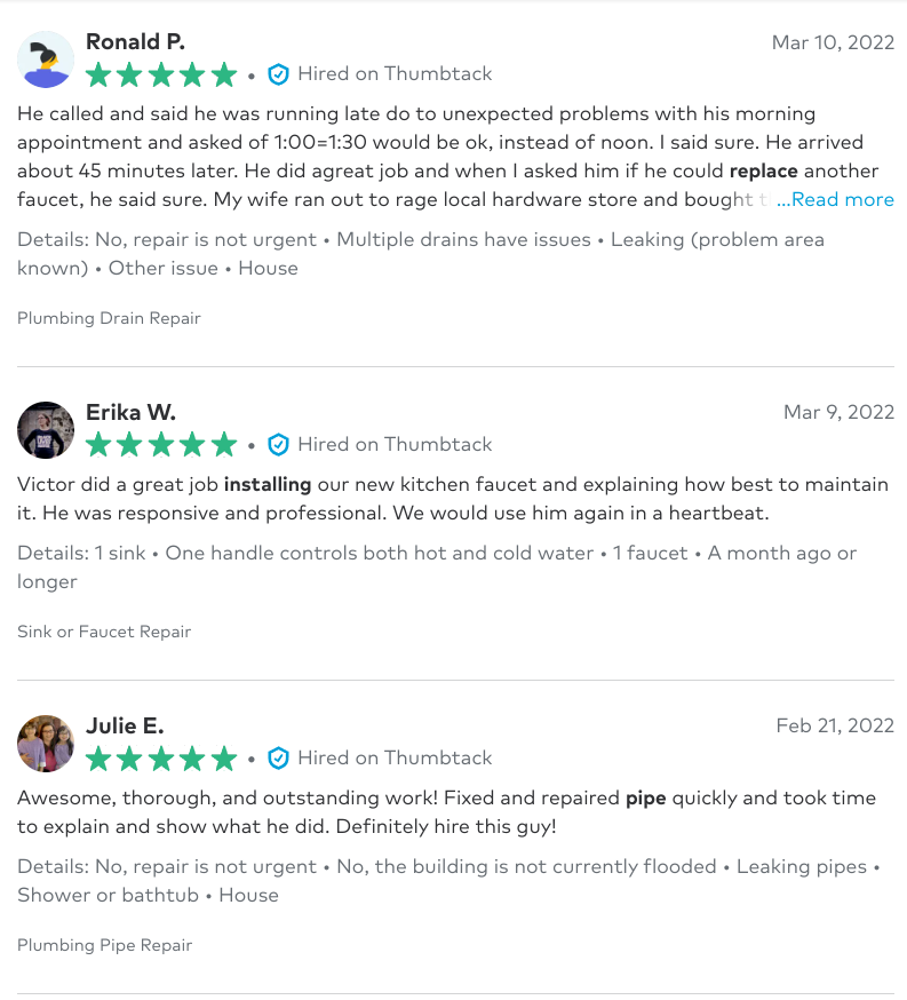Click the Julie E. reviewer name

click(125, 726)
